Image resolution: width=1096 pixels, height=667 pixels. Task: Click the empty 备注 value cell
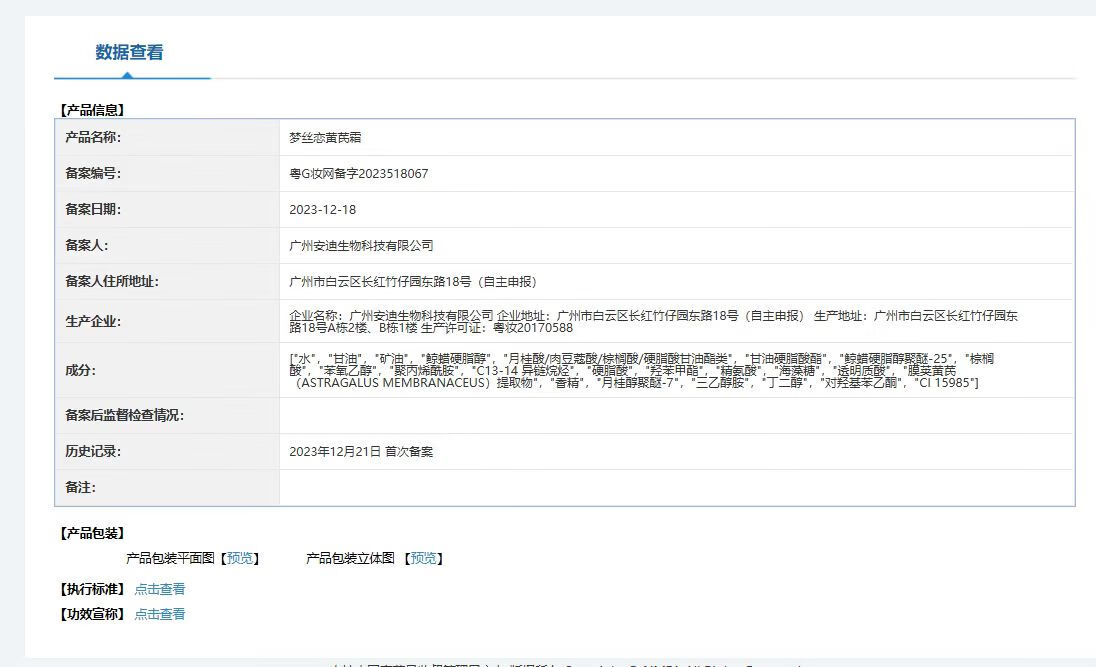(x=675, y=488)
